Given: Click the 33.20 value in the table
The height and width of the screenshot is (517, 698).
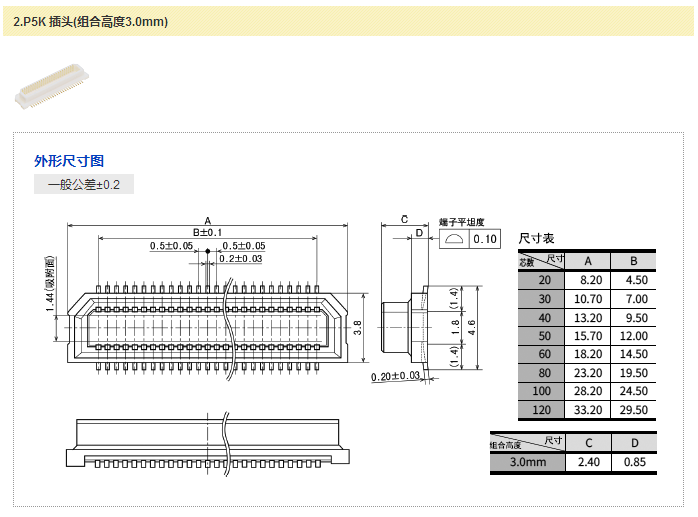Looking at the screenshot, I should tap(590, 410).
